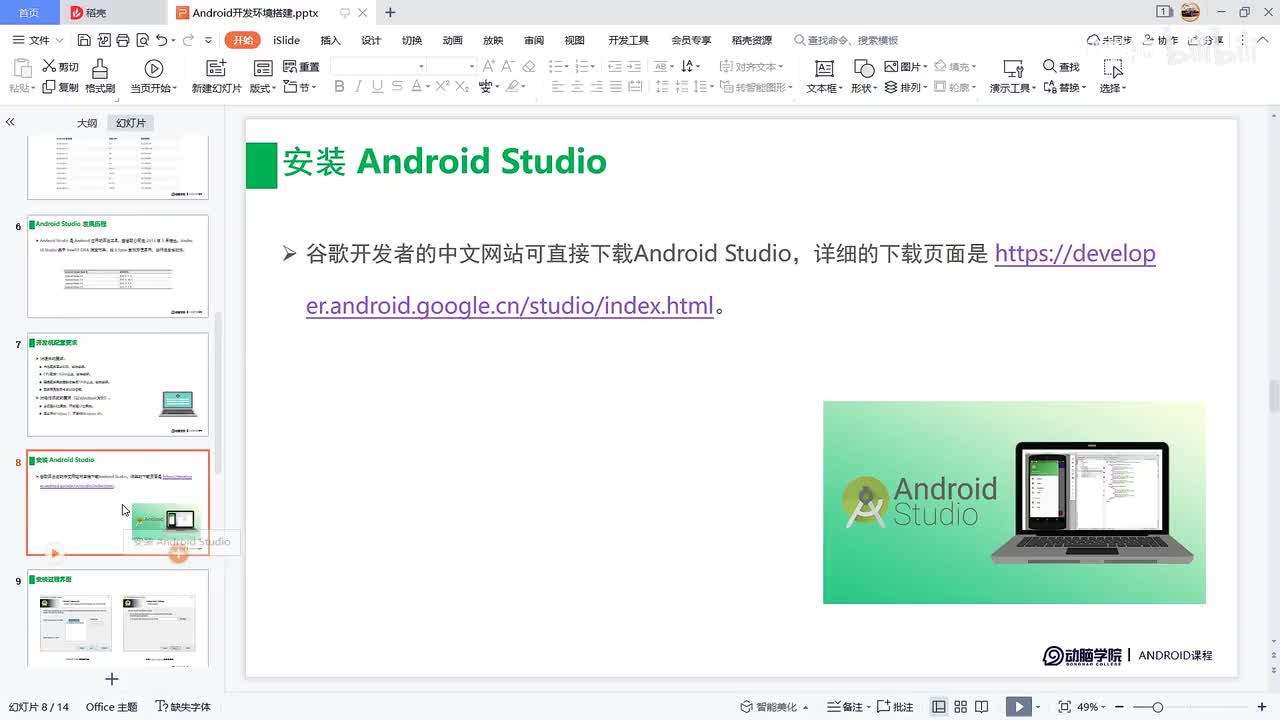Viewport: 1280px width, 720px height.
Task: Clear formatting eraser icon
Action: 529,66
